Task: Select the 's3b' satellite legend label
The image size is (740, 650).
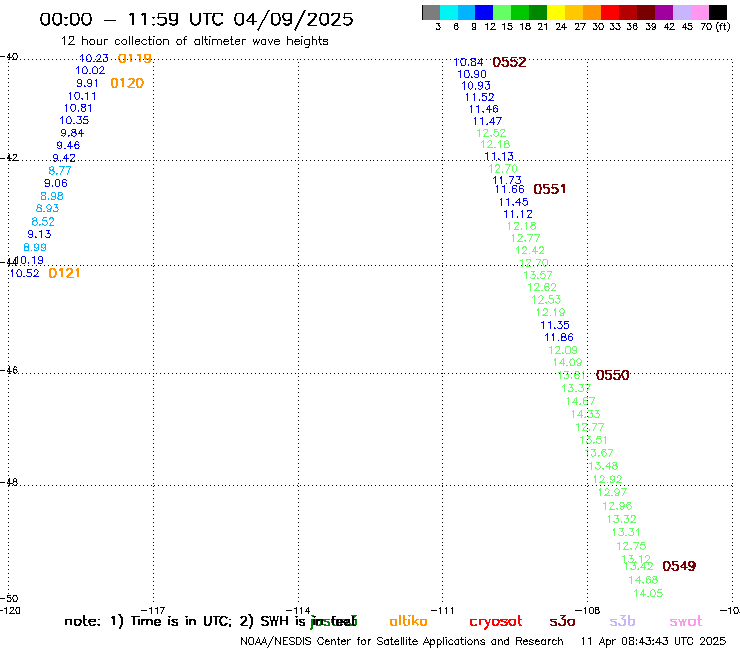Action: [x=622, y=621]
